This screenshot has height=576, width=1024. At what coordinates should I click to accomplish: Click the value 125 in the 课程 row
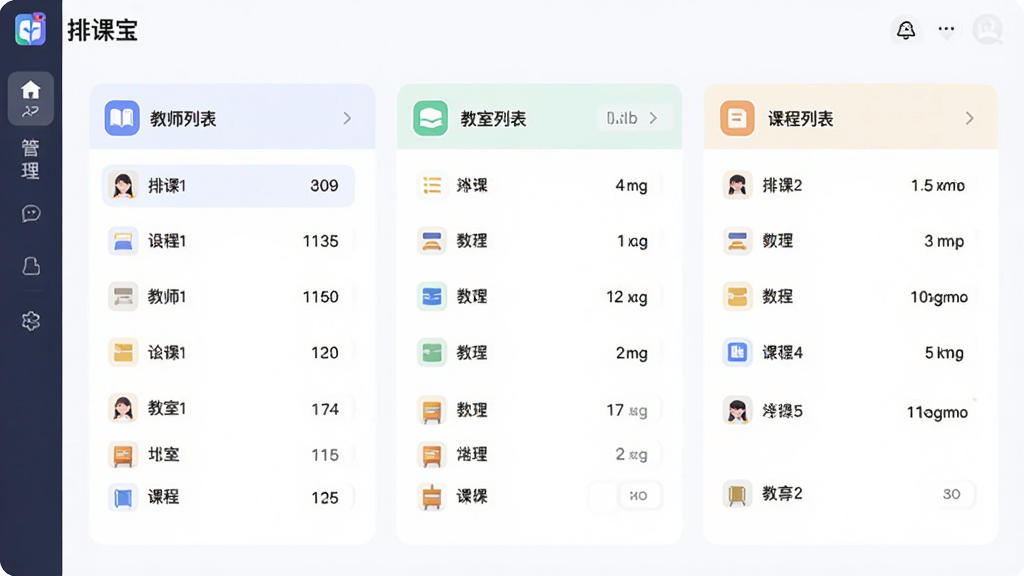325,498
